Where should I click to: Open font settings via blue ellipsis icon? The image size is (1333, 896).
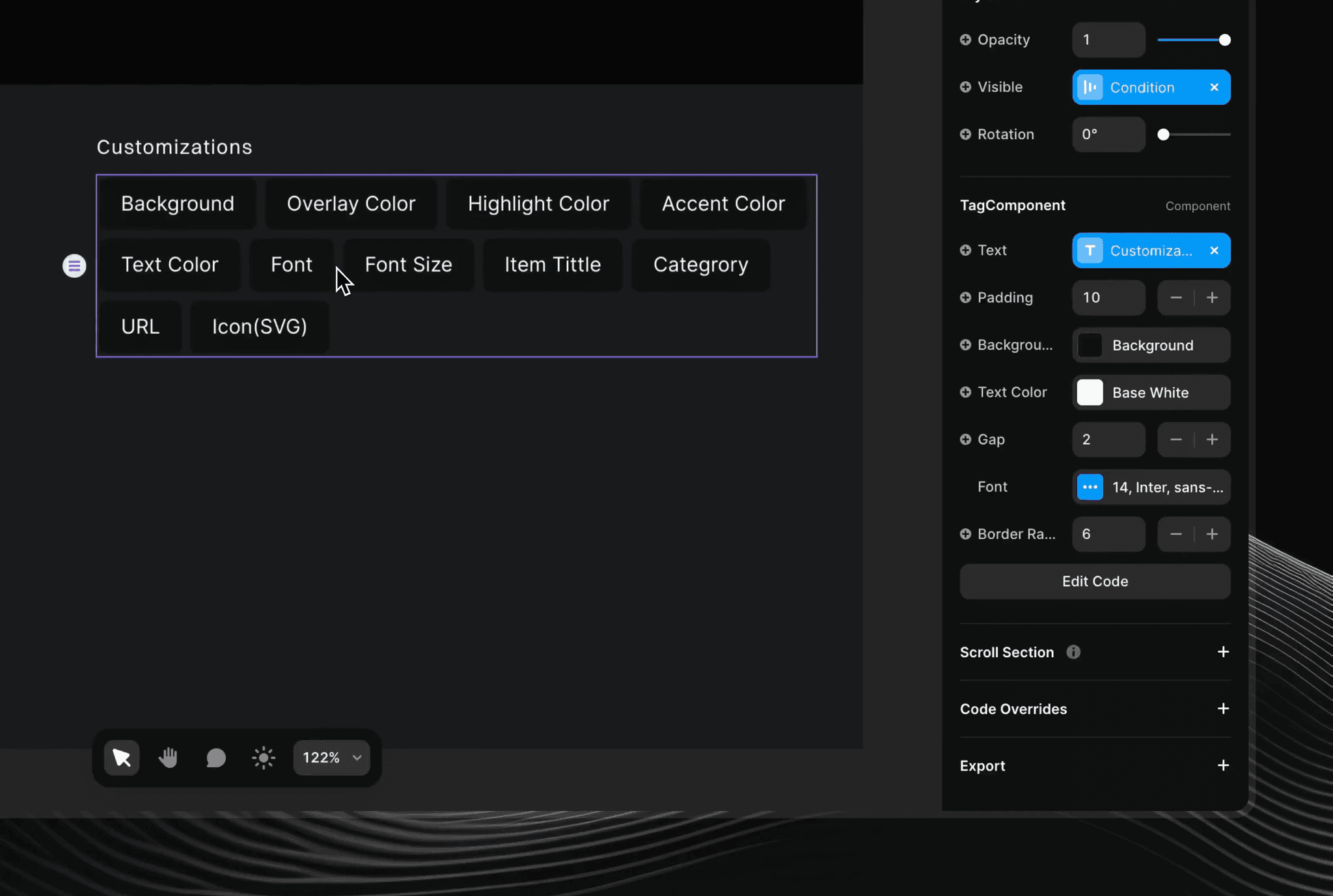click(1090, 487)
